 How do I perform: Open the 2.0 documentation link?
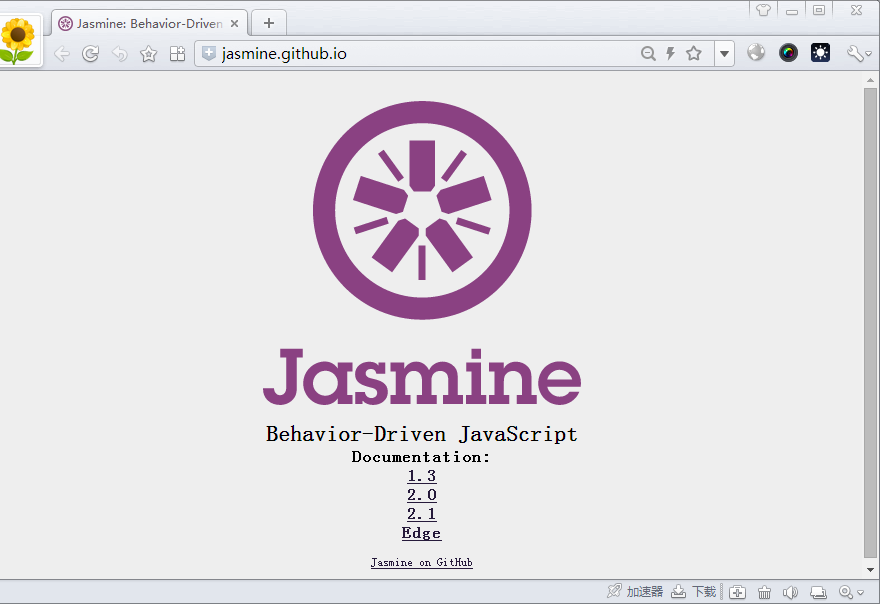pos(421,494)
